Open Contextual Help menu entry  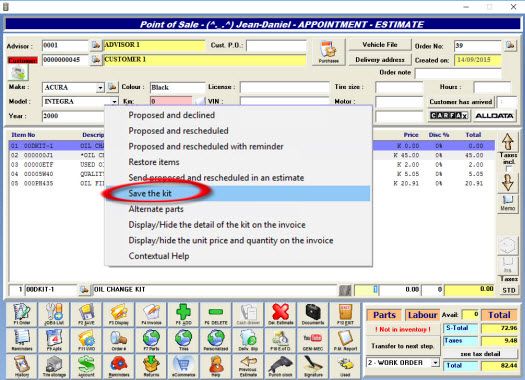[x=159, y=256]
